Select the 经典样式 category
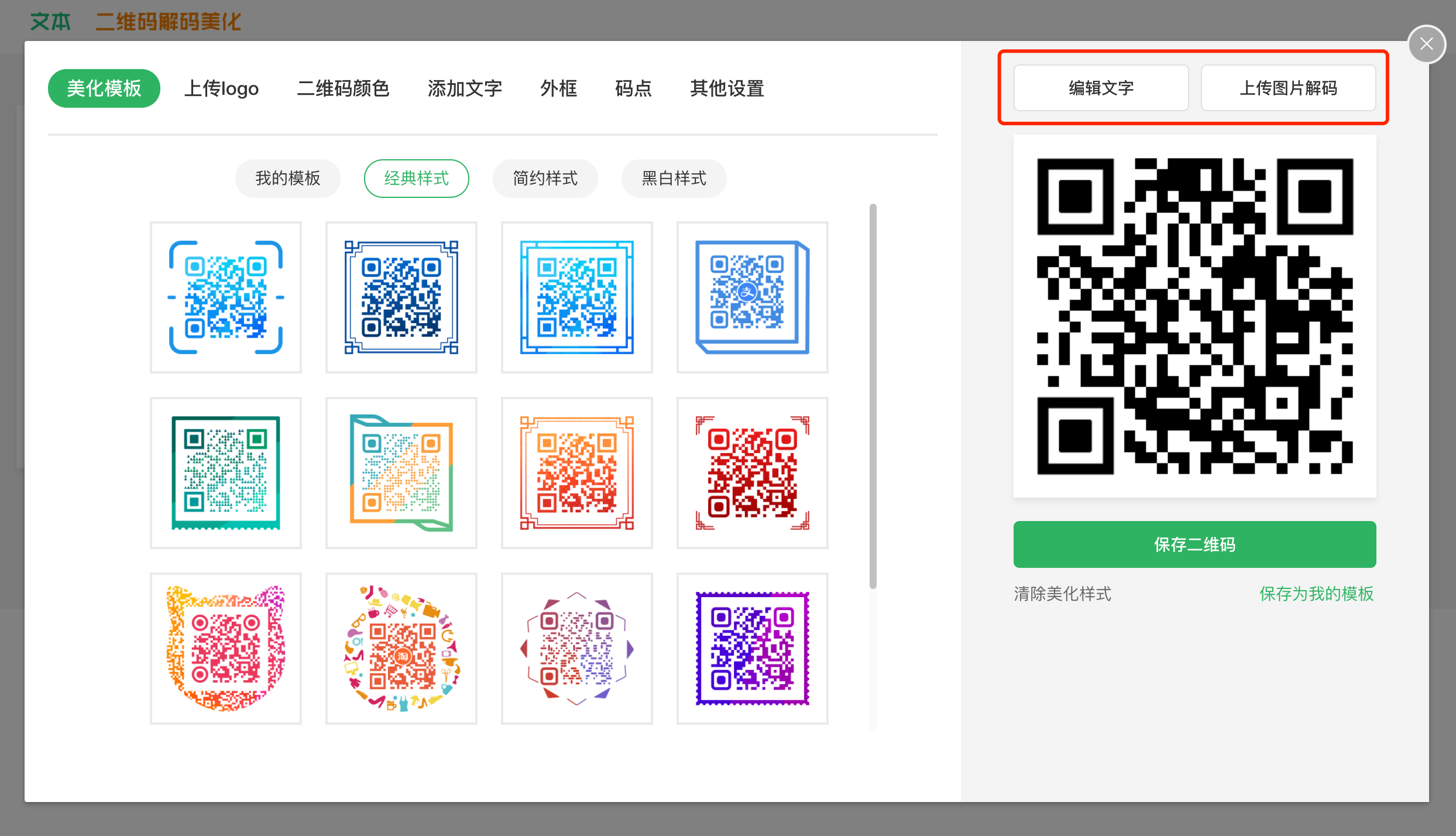1456x836 pixels. [x=417, y=178]
